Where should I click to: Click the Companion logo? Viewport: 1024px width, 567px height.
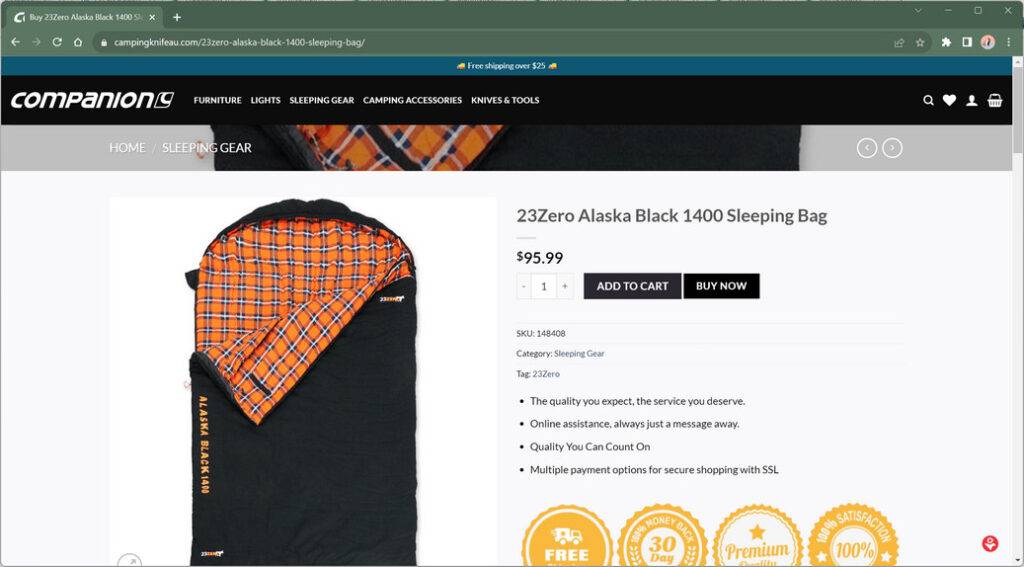pyautogui.click(x=92, y=100)
